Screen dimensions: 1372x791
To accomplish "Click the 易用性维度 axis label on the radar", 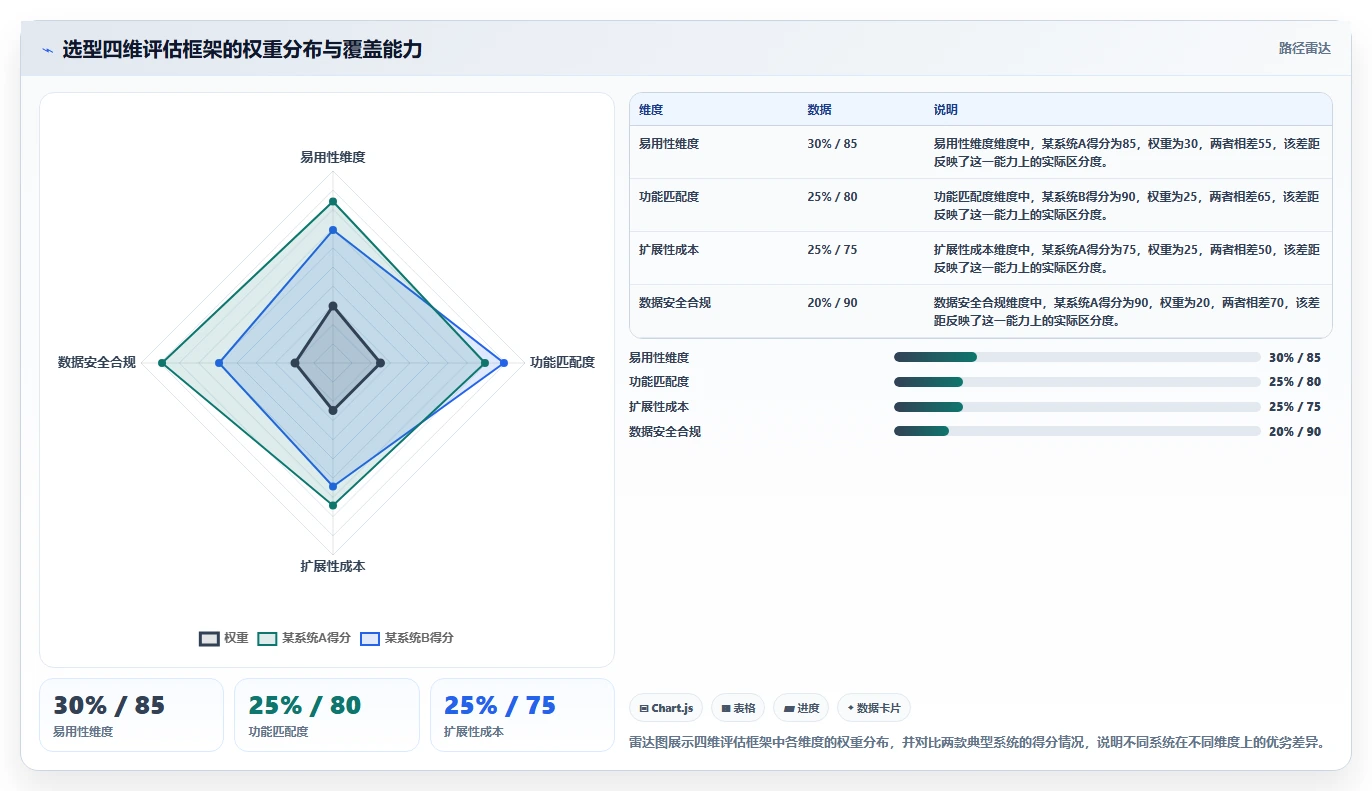I will coord(333,157).
